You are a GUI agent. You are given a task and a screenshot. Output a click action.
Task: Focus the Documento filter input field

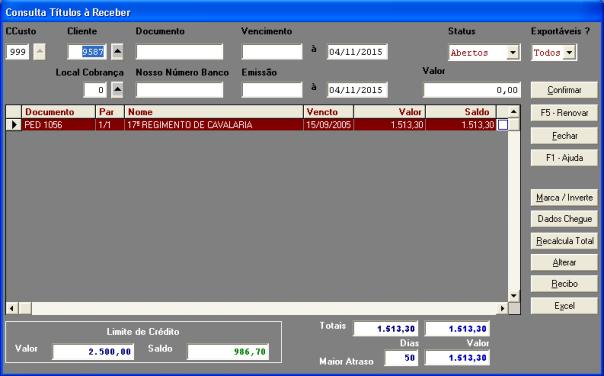pyautogui.click(x=180, y=52)
